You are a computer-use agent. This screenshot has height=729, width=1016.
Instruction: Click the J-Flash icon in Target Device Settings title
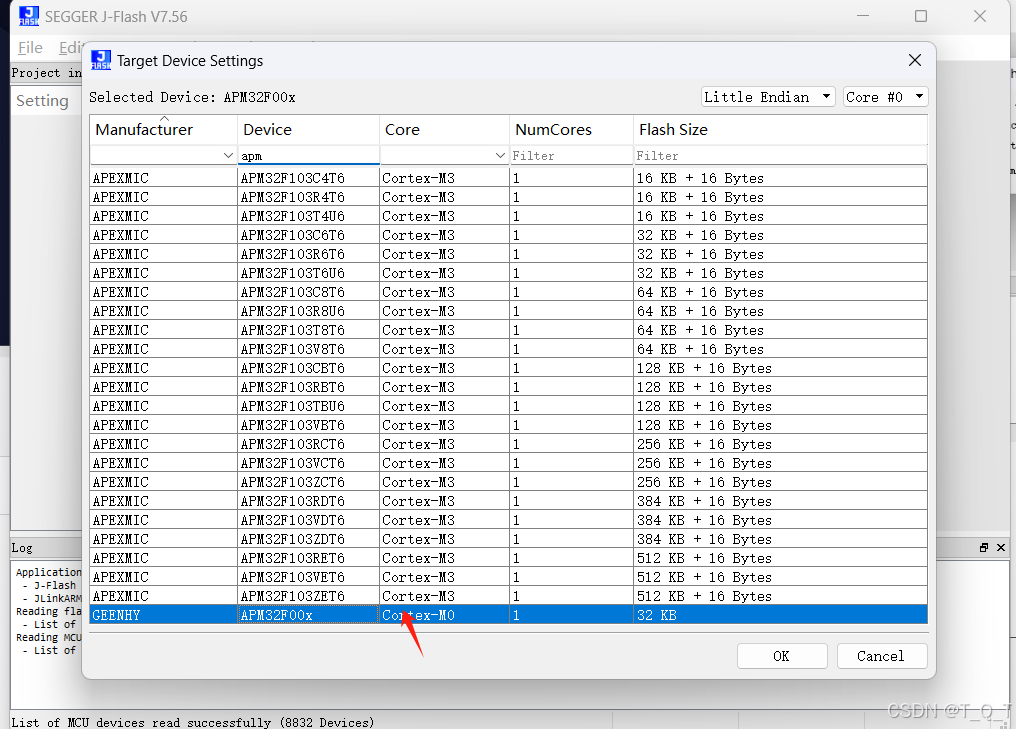tap(100, 60)
